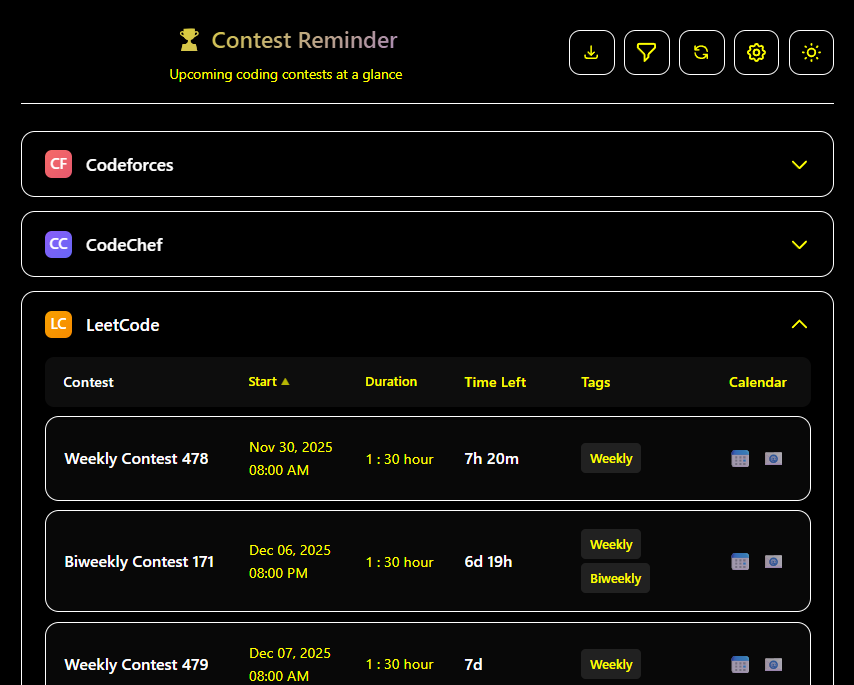Viewport: 854px width, 685px height.
Task: Click the download contests icon
Action: pyautogui.click(x=591, y=52)
